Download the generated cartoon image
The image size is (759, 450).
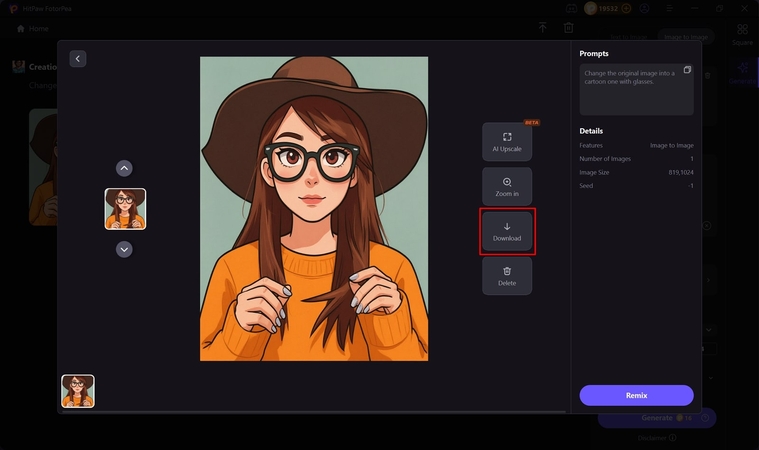point(507,231)
